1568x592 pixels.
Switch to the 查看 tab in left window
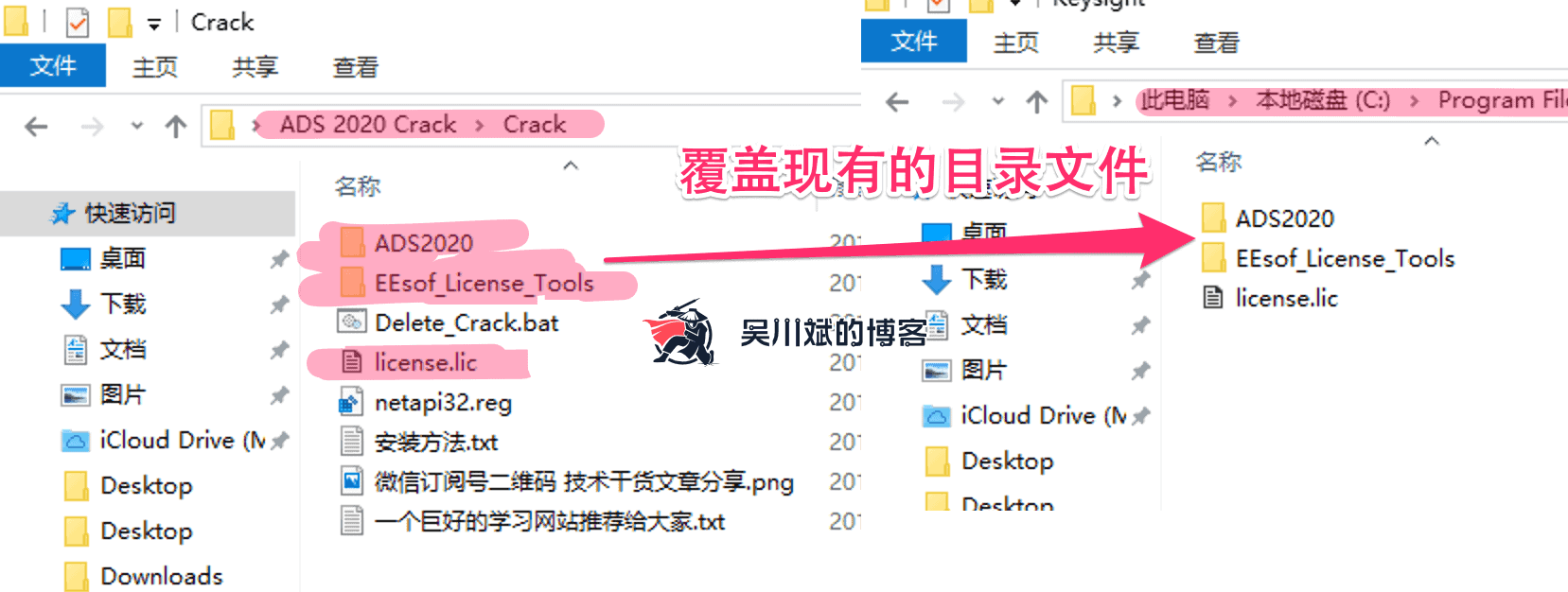[355, 67]
